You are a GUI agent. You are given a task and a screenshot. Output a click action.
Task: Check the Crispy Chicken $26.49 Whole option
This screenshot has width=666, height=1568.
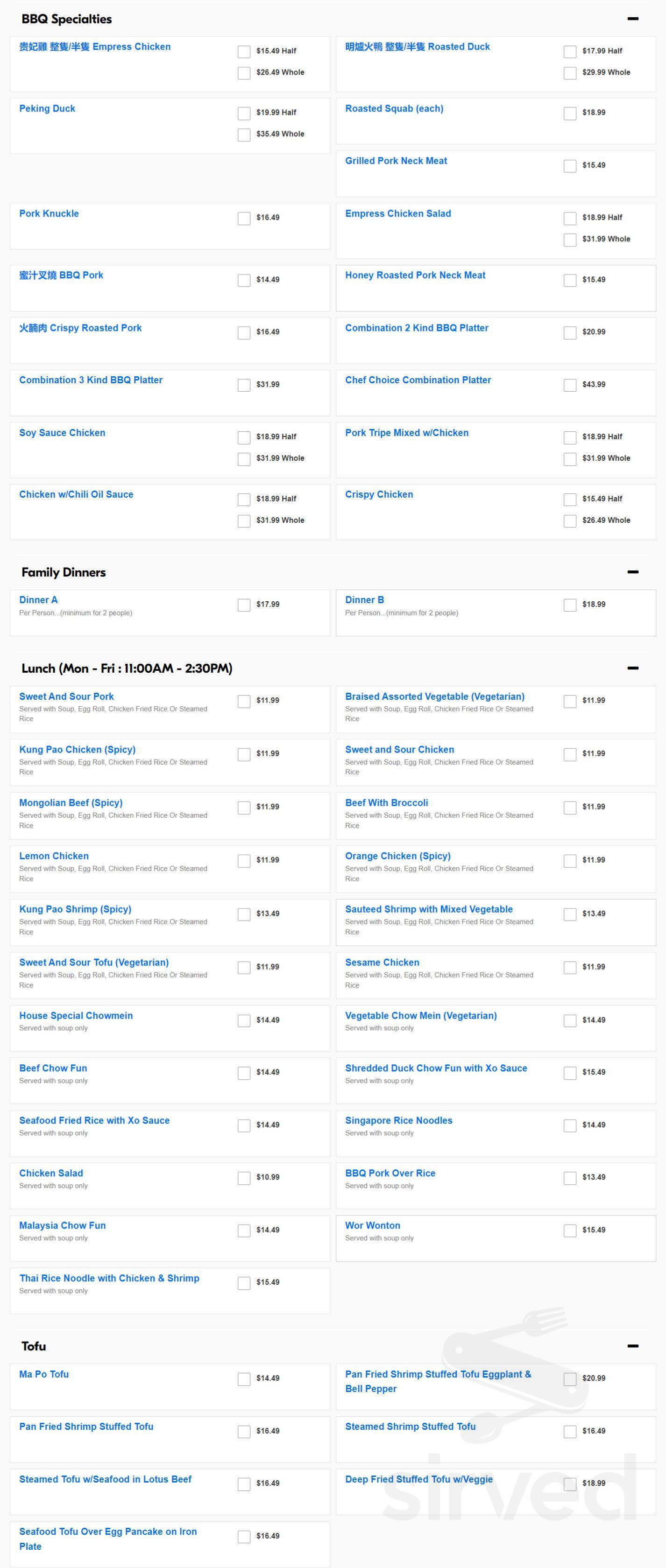(x=570, y=521)
